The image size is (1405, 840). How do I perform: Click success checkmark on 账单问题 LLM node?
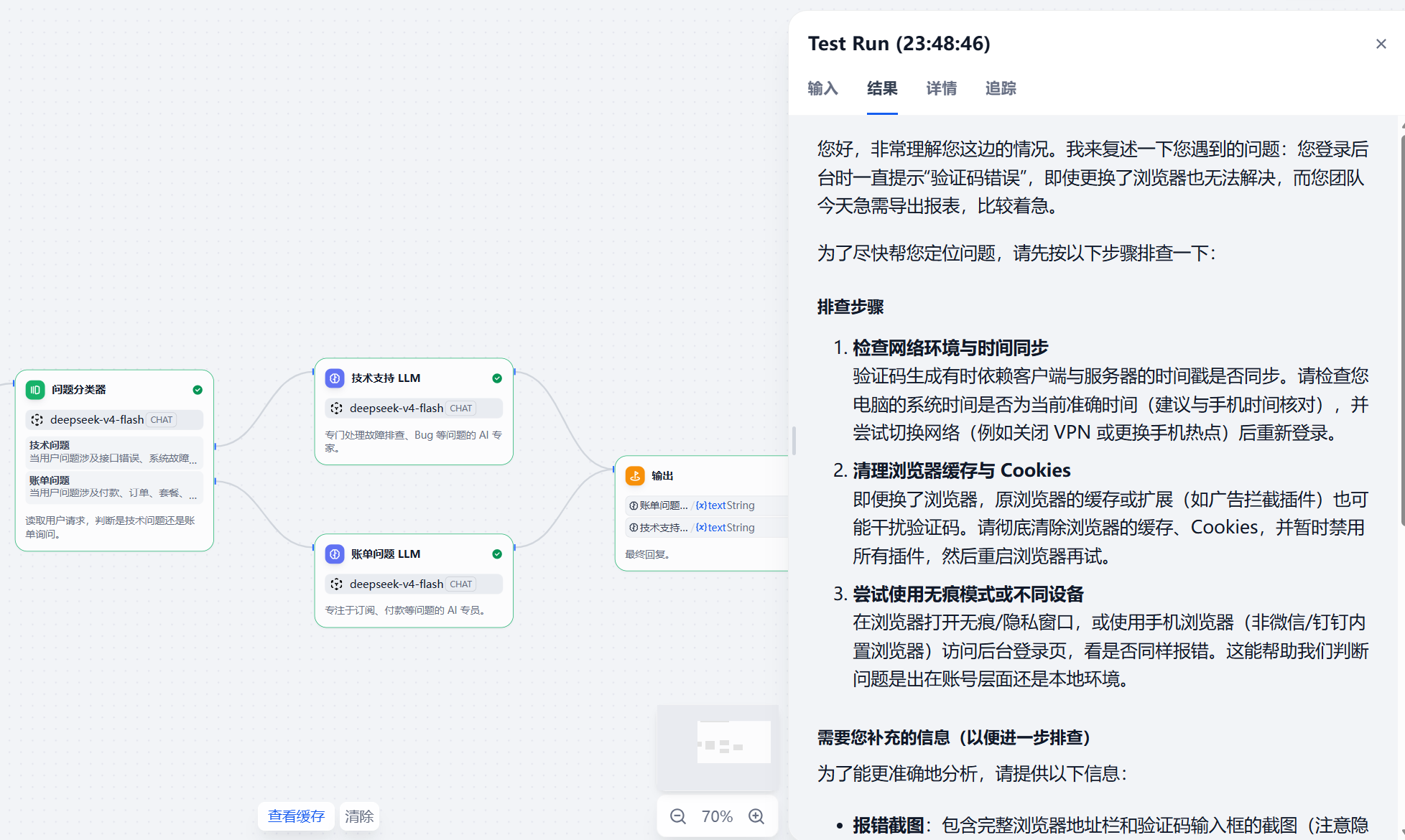497,554
